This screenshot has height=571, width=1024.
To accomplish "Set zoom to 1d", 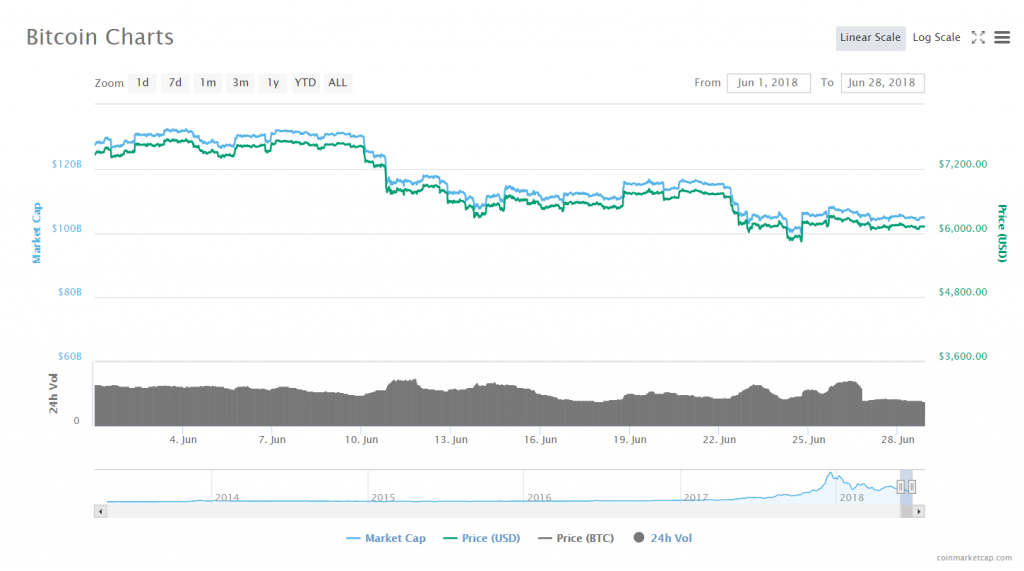I will [142, 82].
